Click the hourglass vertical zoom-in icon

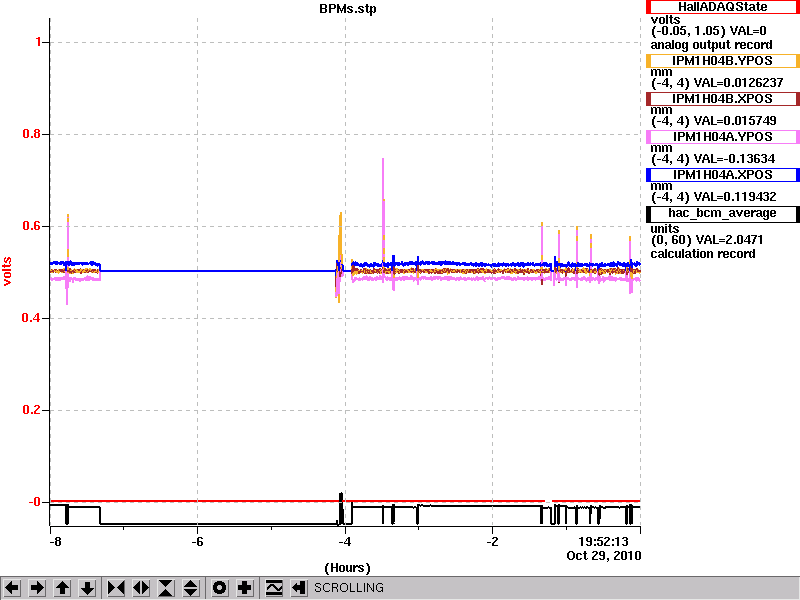click(x=166, y=588)
